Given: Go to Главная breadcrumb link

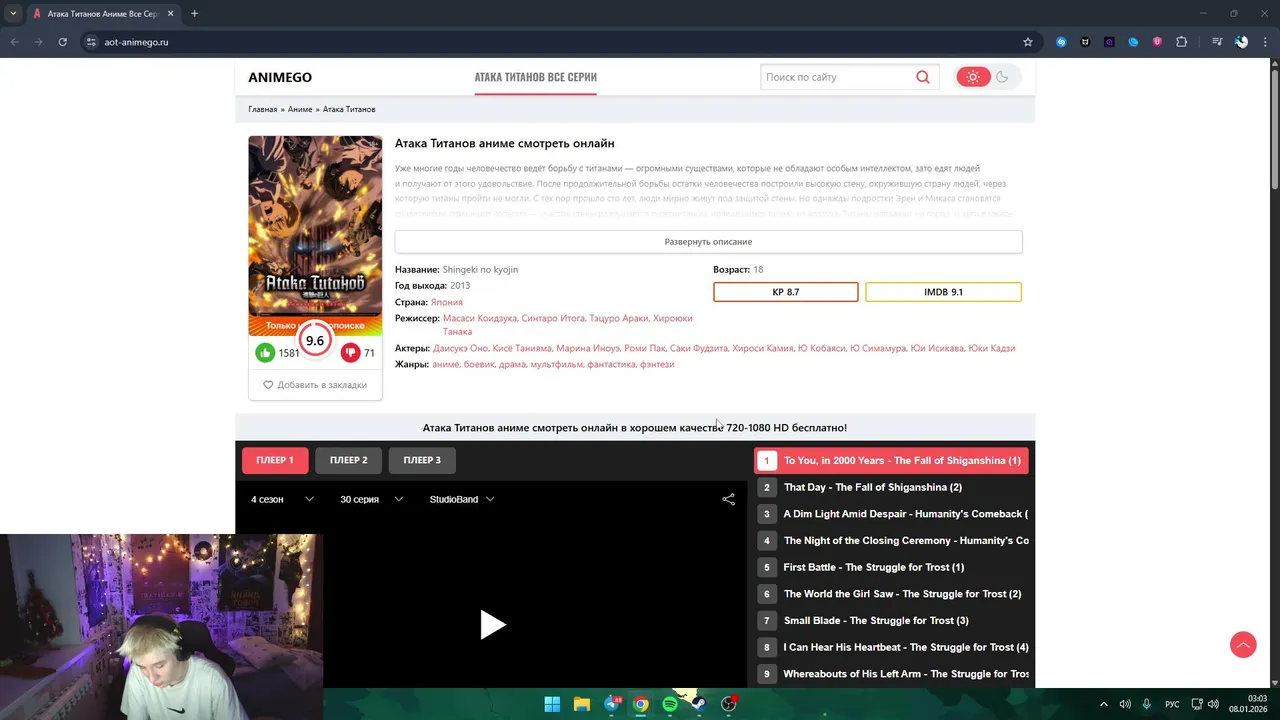Looking at the screenshot, I should coord(262,109).
